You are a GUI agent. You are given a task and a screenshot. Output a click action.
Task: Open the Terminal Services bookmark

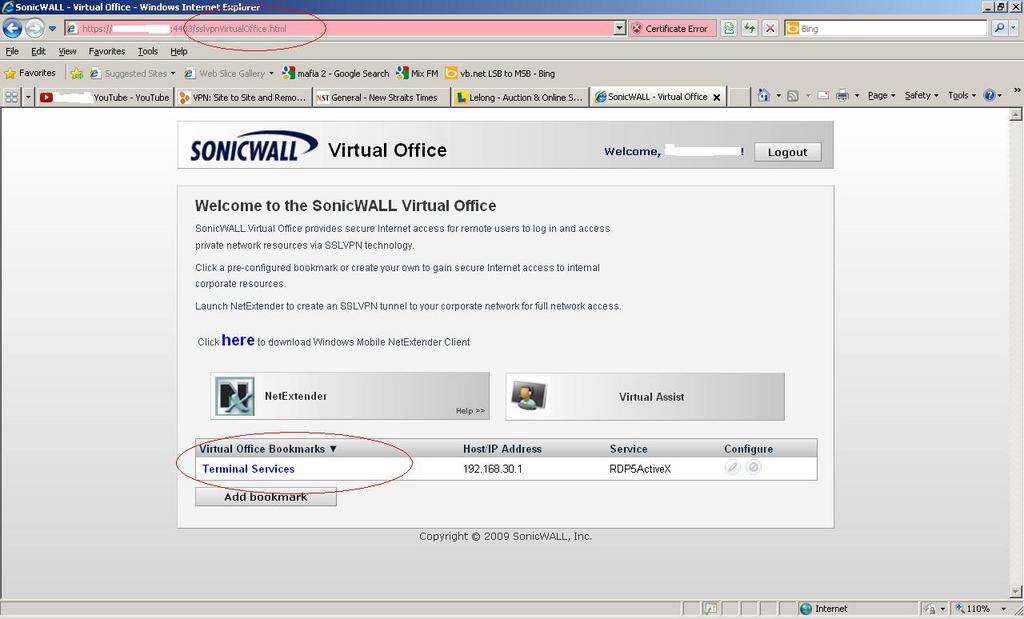tap(248, 469)
